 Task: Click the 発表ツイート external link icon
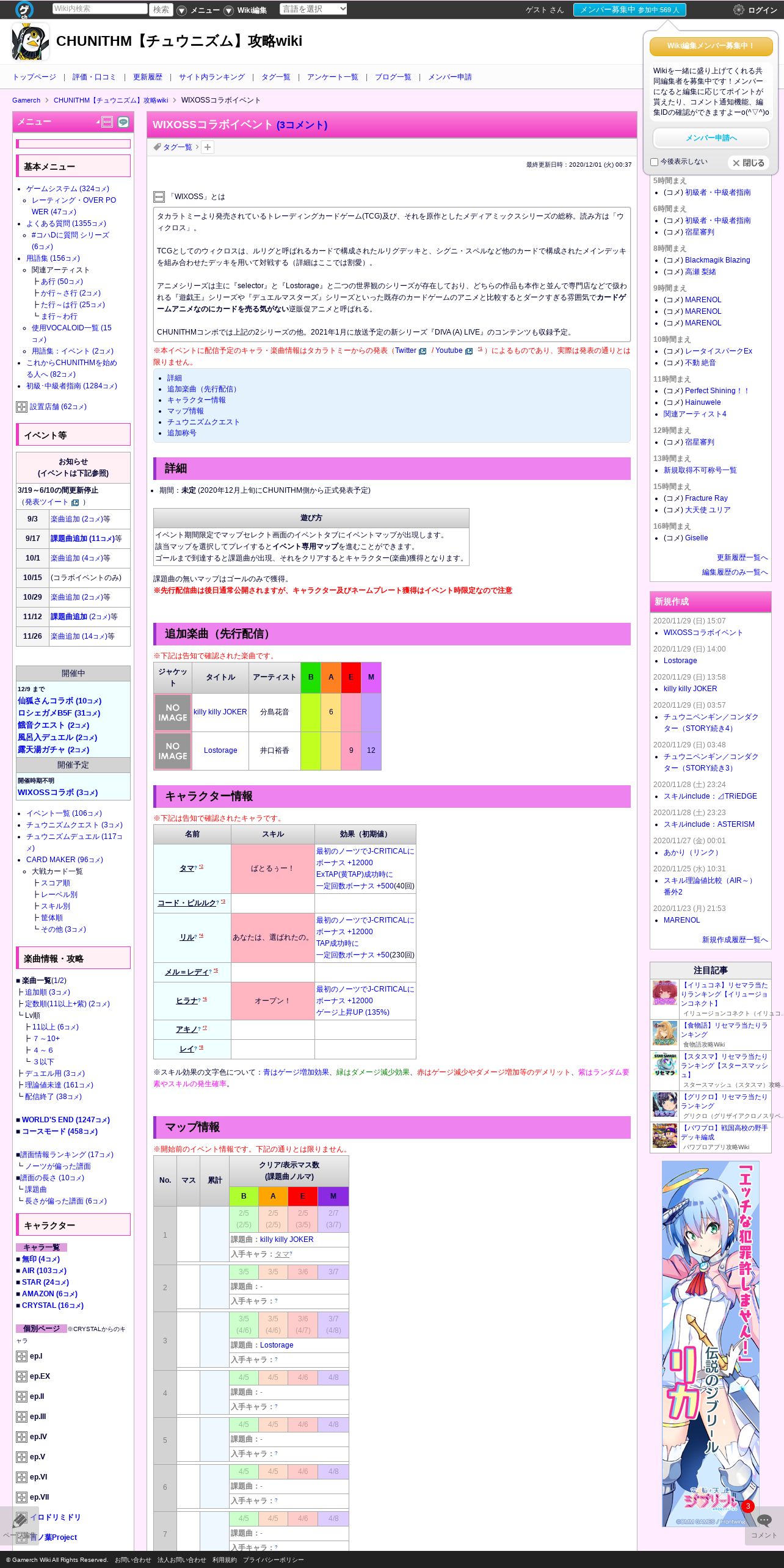[x=75, y=503]
